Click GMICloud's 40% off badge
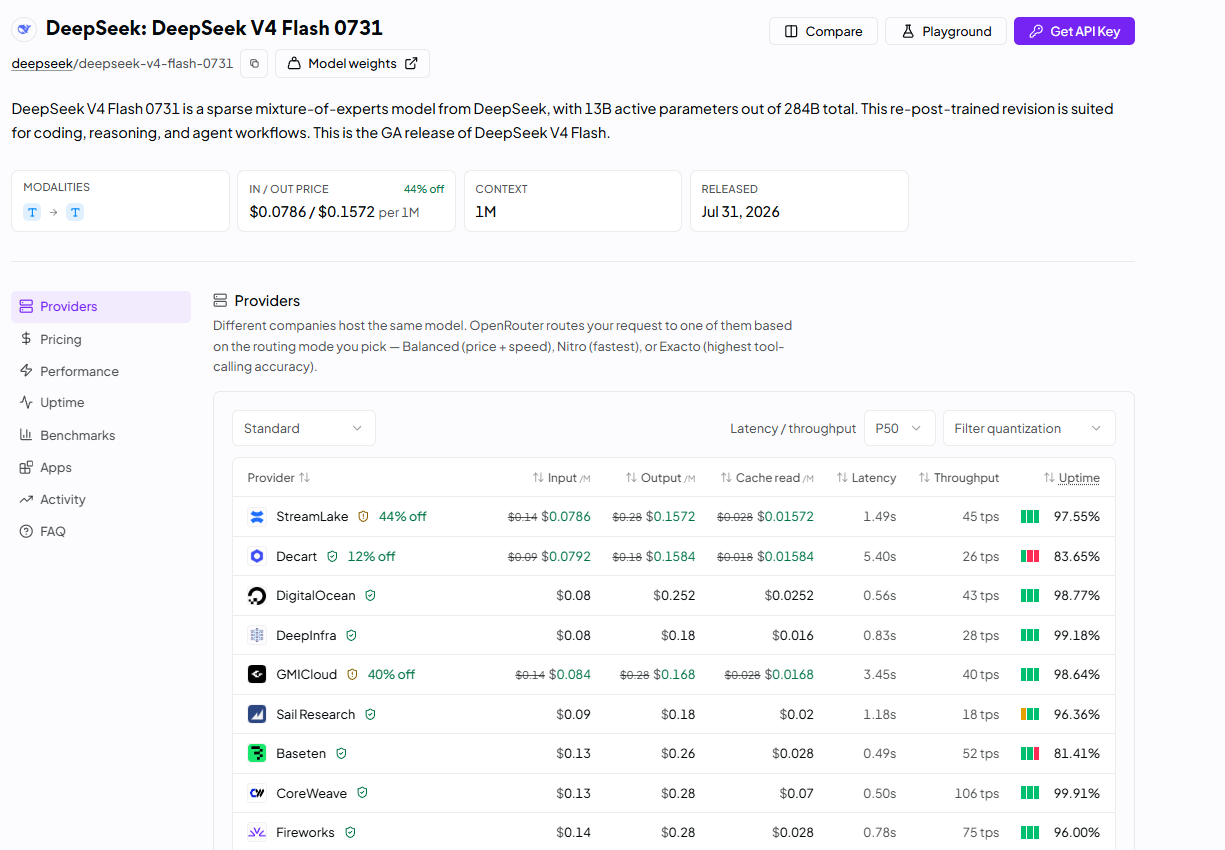The height and width of the screenshot is (850, 1225). coord(391,675)
